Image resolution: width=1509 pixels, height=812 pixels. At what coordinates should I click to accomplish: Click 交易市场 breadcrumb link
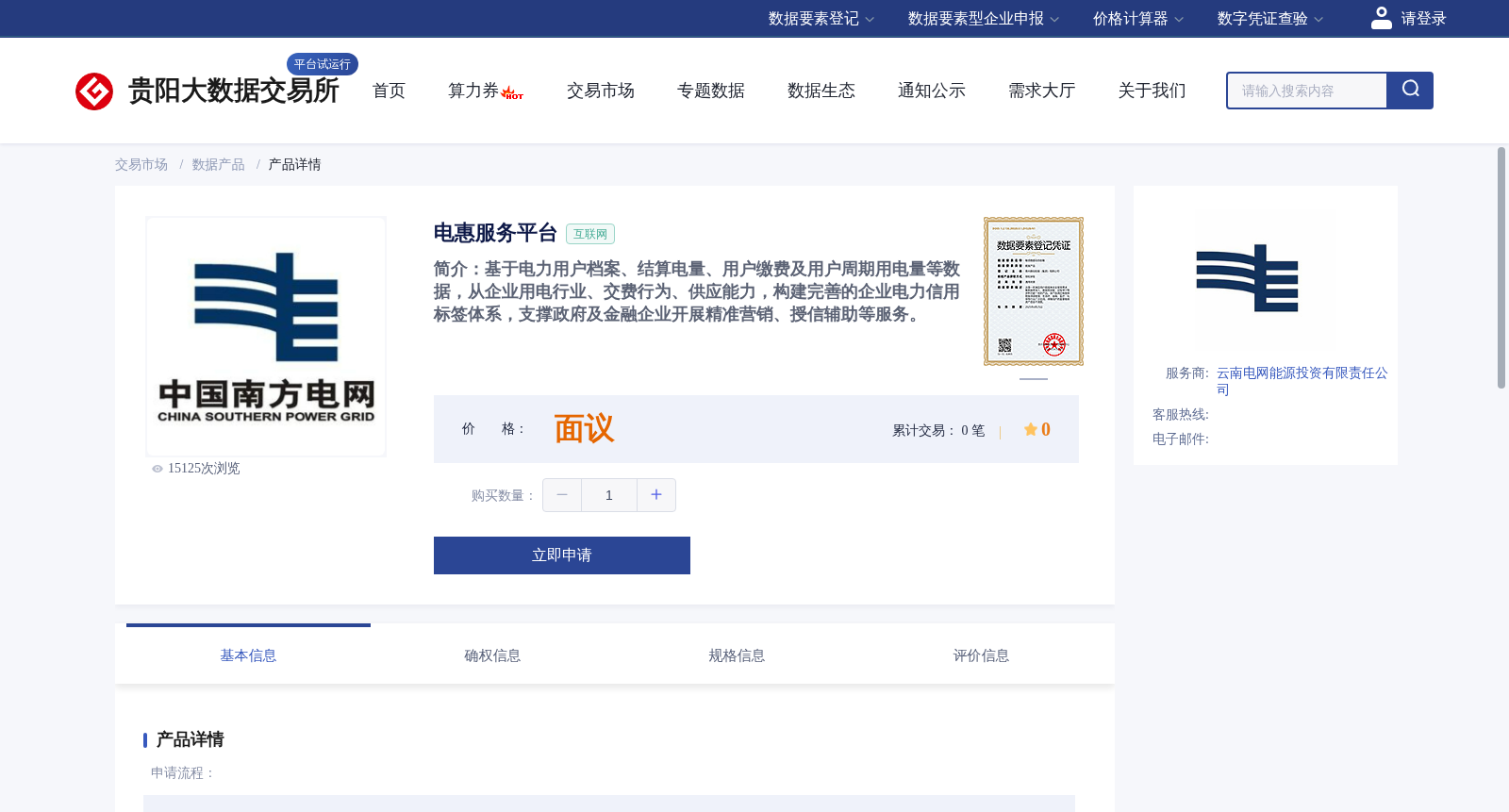(x=141, y=165)
